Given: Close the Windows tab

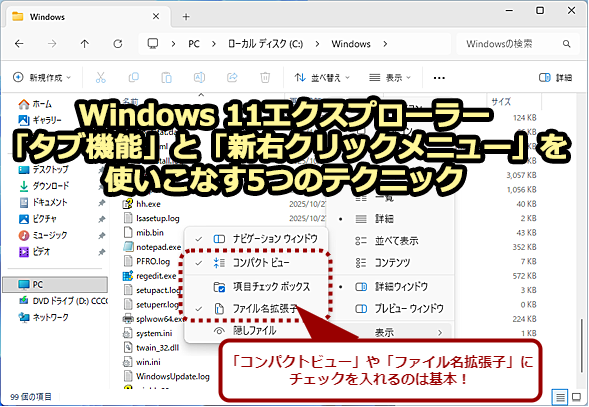Looking at the screenshot, I should point(156,17).
